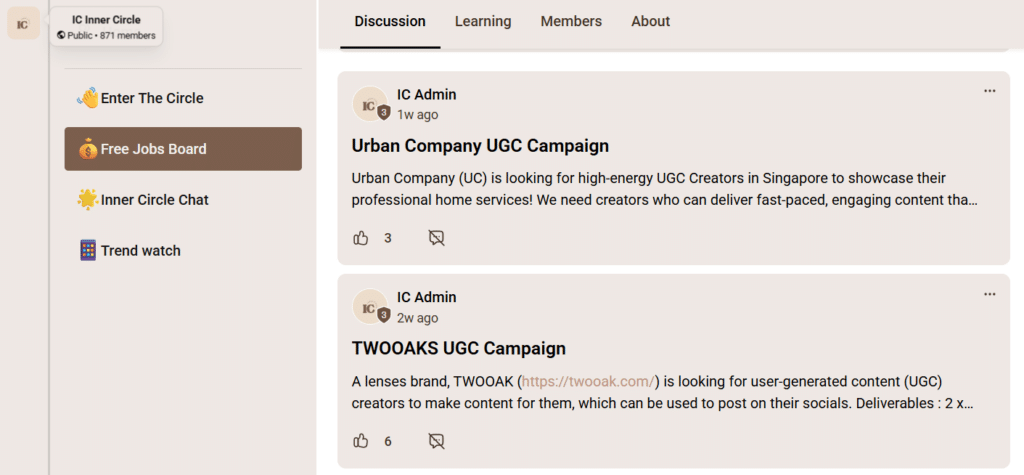Like the Urban Company UGC Campaign post

(x=361, y=238)
